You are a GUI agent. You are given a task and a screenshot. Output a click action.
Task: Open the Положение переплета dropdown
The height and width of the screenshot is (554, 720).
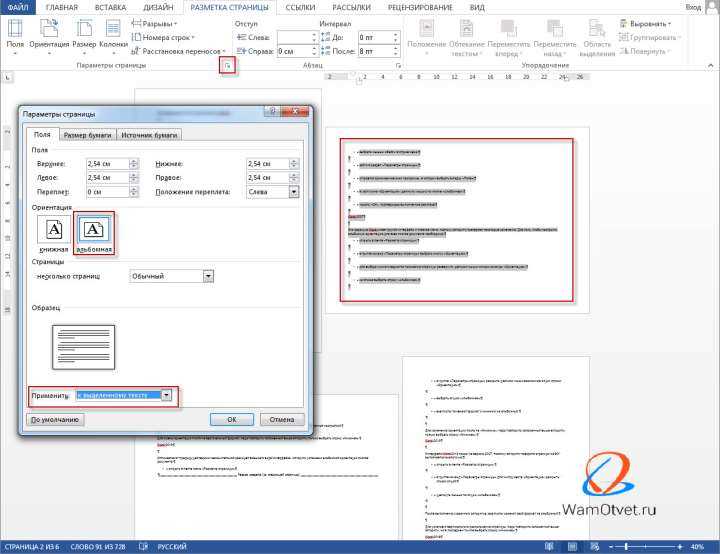coord(294,192)
